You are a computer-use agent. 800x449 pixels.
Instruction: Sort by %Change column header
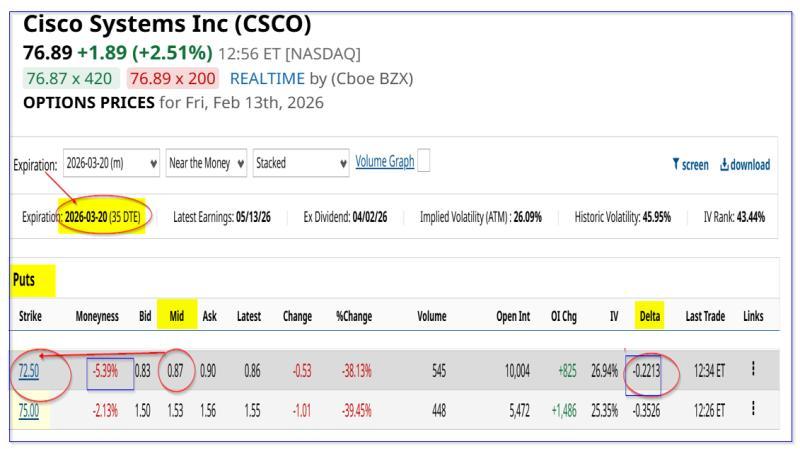point(354,316)
